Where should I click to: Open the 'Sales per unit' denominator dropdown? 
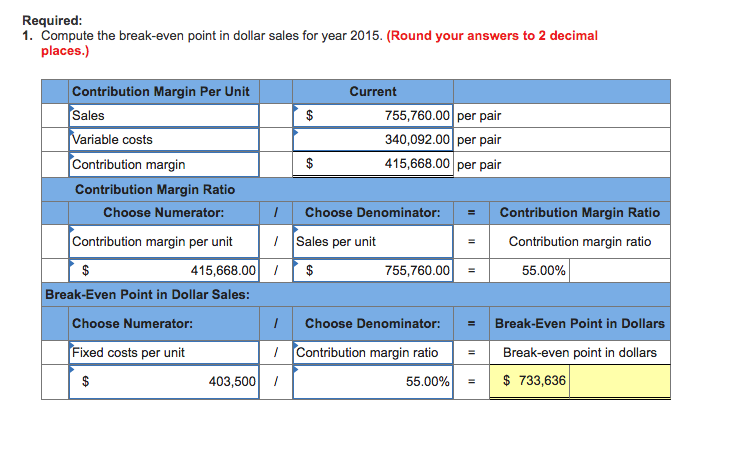coord(373,242)
